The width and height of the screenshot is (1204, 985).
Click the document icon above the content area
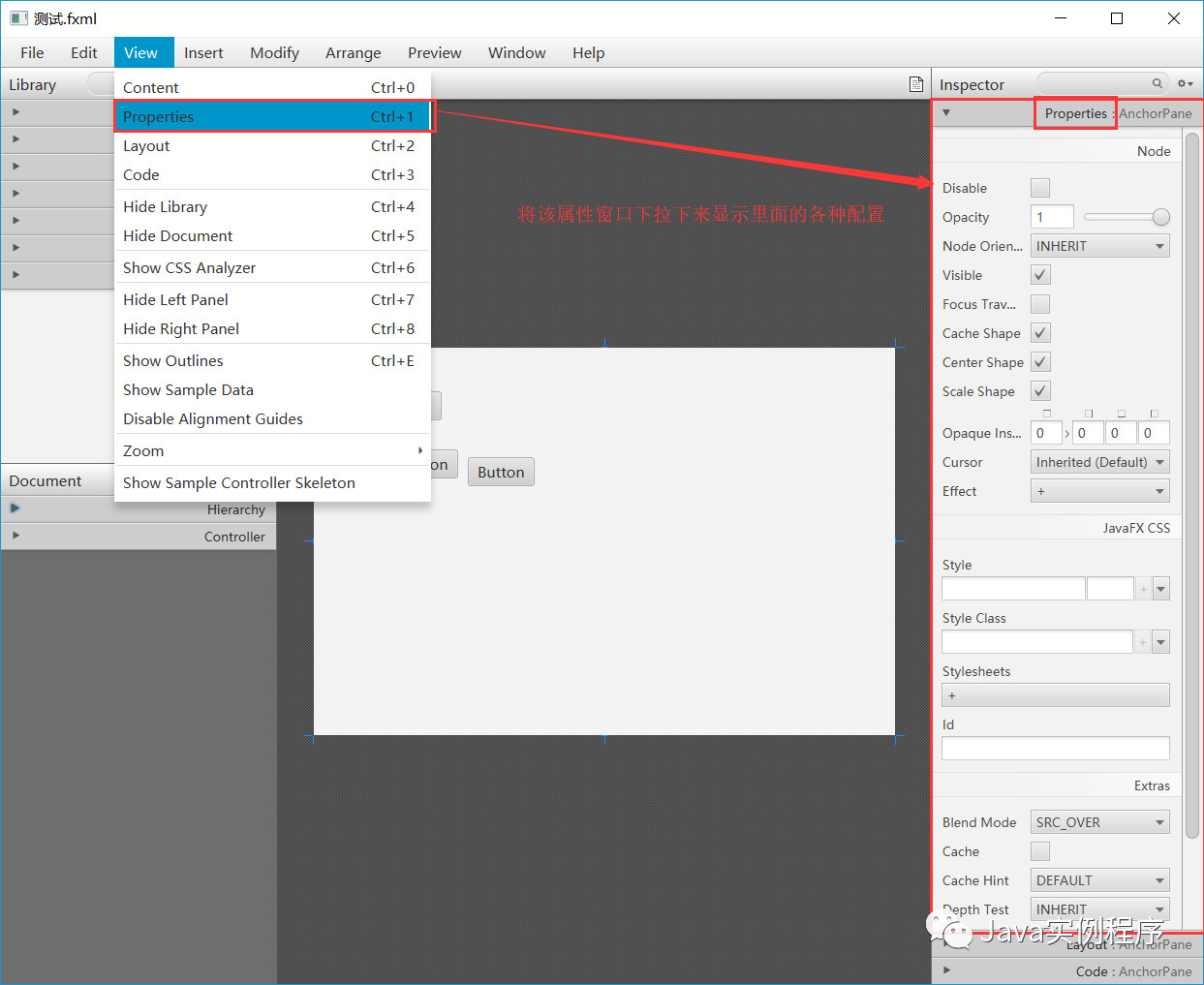(x=915, y=84)
